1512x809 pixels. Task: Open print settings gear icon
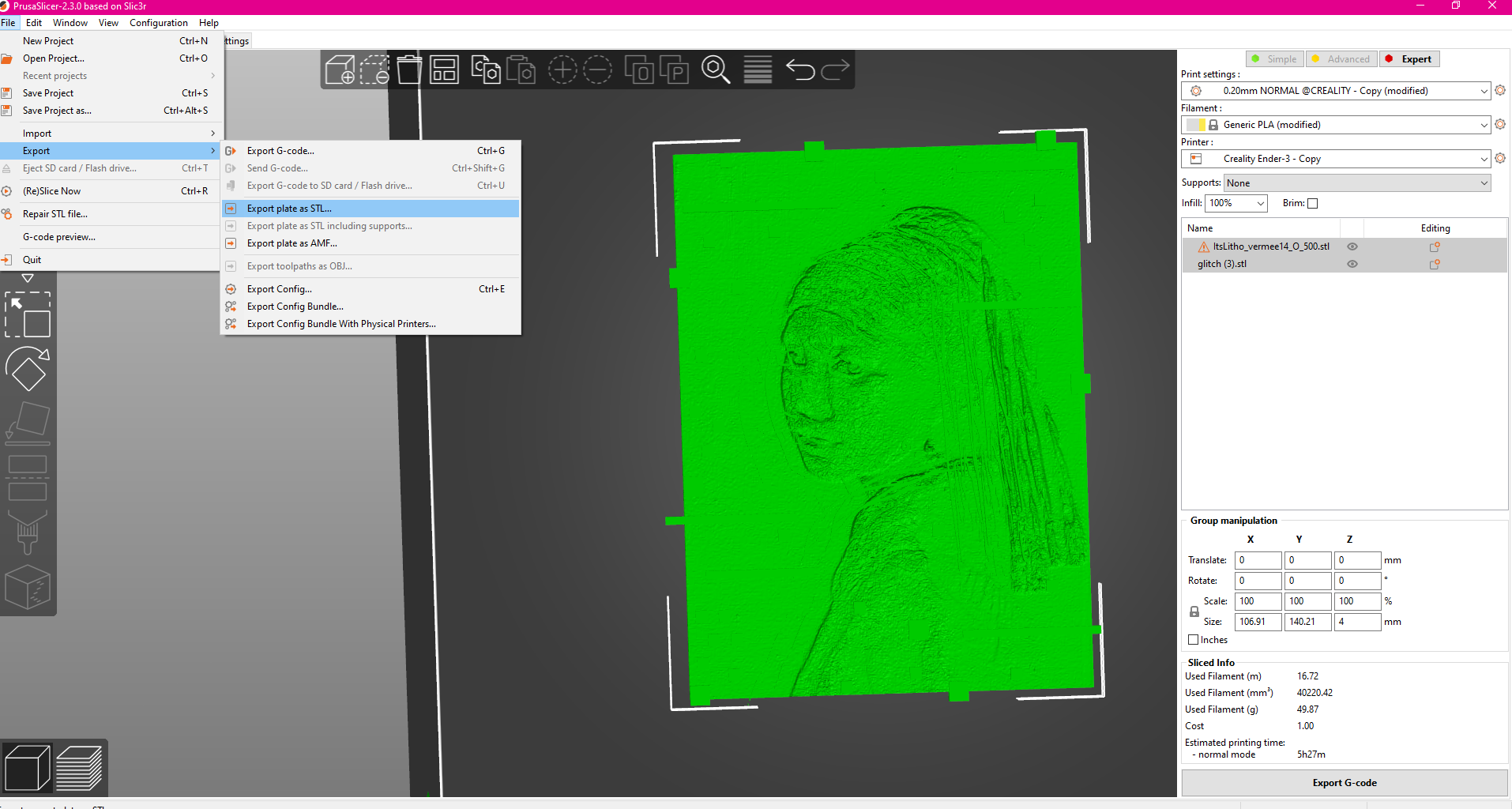pyautogui.click(x=1500, y=90)
